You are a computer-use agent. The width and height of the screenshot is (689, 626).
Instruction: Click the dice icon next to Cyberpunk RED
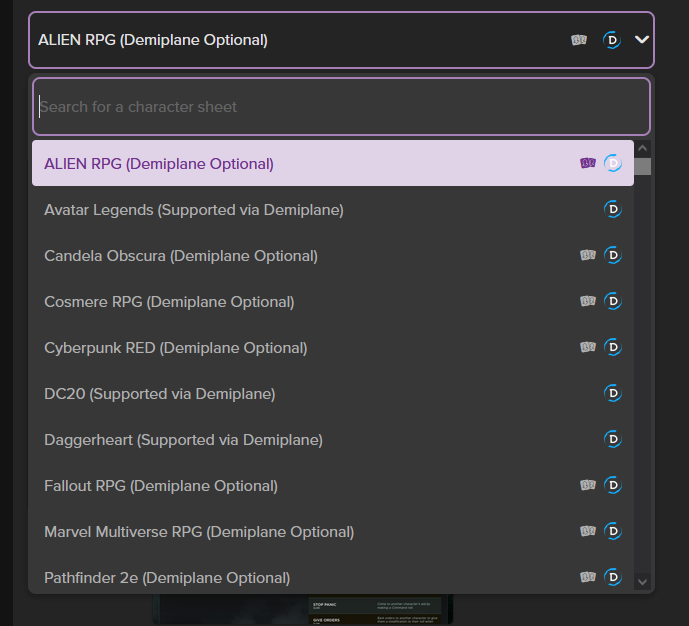(588, 348)
